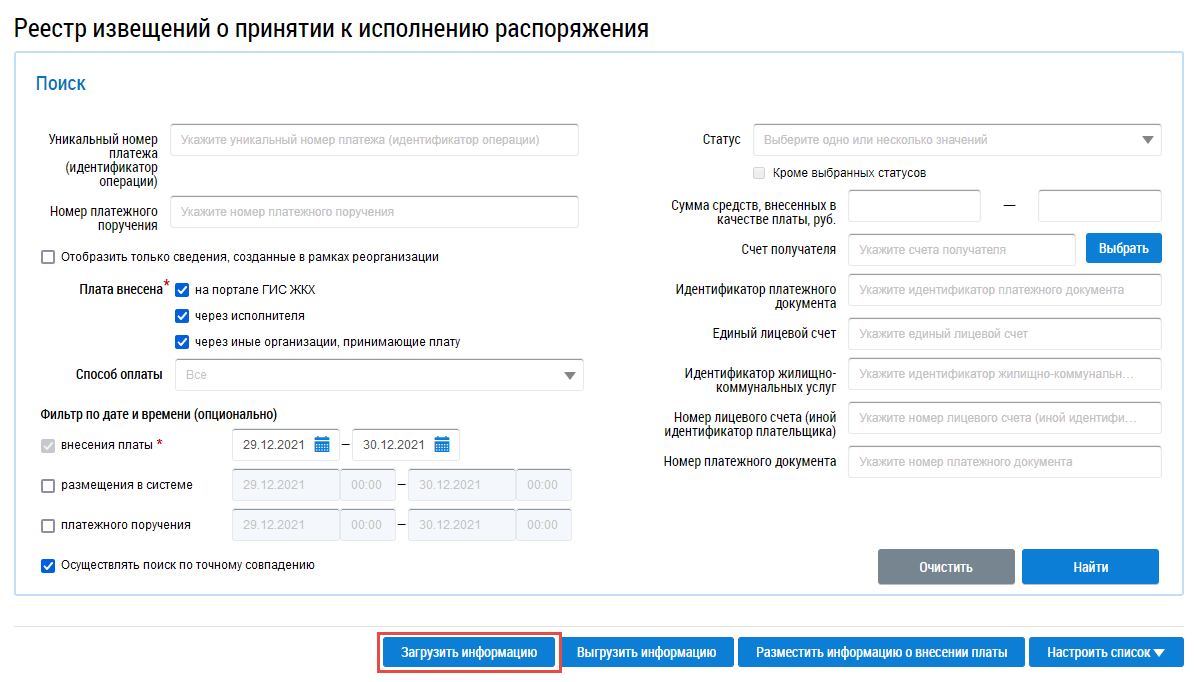
Task: Toggle exact match search checkbox
Action: pyautogui.click(x=48, y=566)
